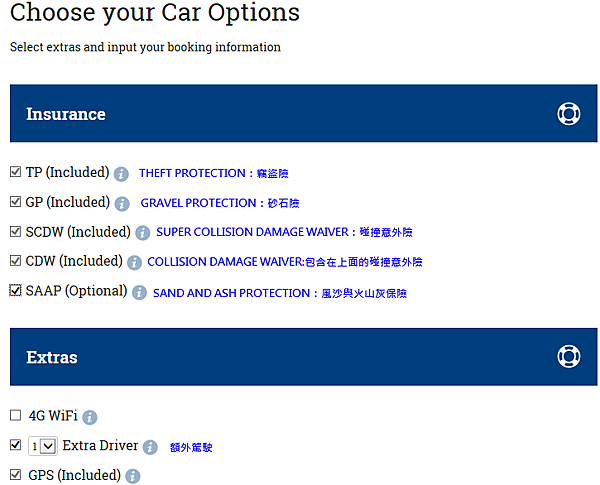Open GPS (Included) info icon
This screenshot has height=485, width=600.
[133, 476]
